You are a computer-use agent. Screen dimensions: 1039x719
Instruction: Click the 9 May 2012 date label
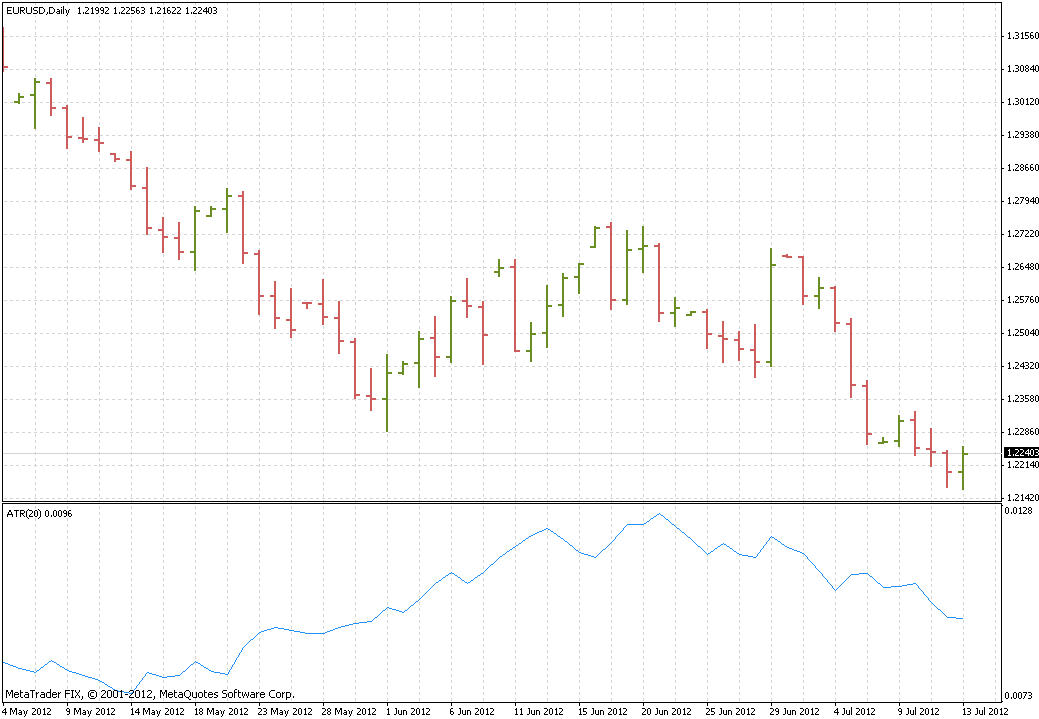pos(91,712)
